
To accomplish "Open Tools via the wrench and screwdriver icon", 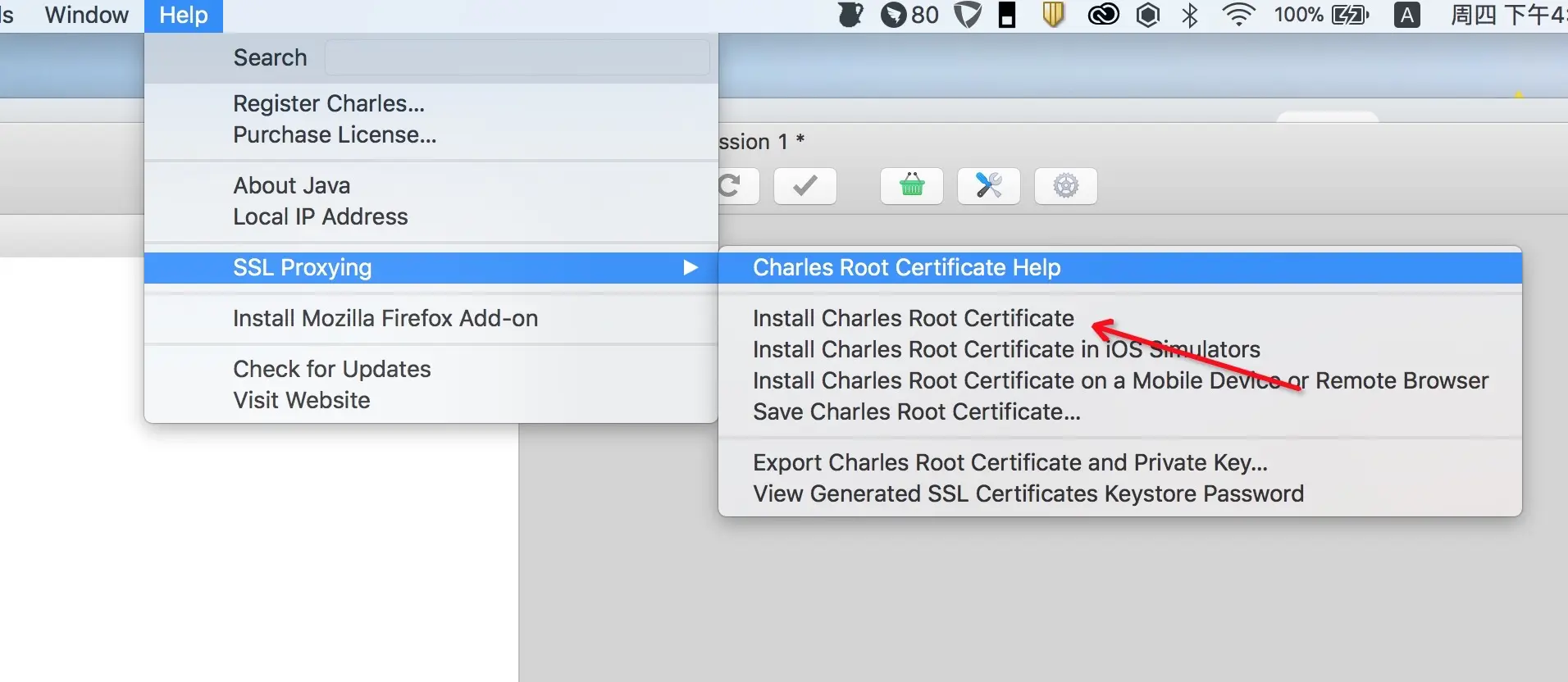I will 989,186.
